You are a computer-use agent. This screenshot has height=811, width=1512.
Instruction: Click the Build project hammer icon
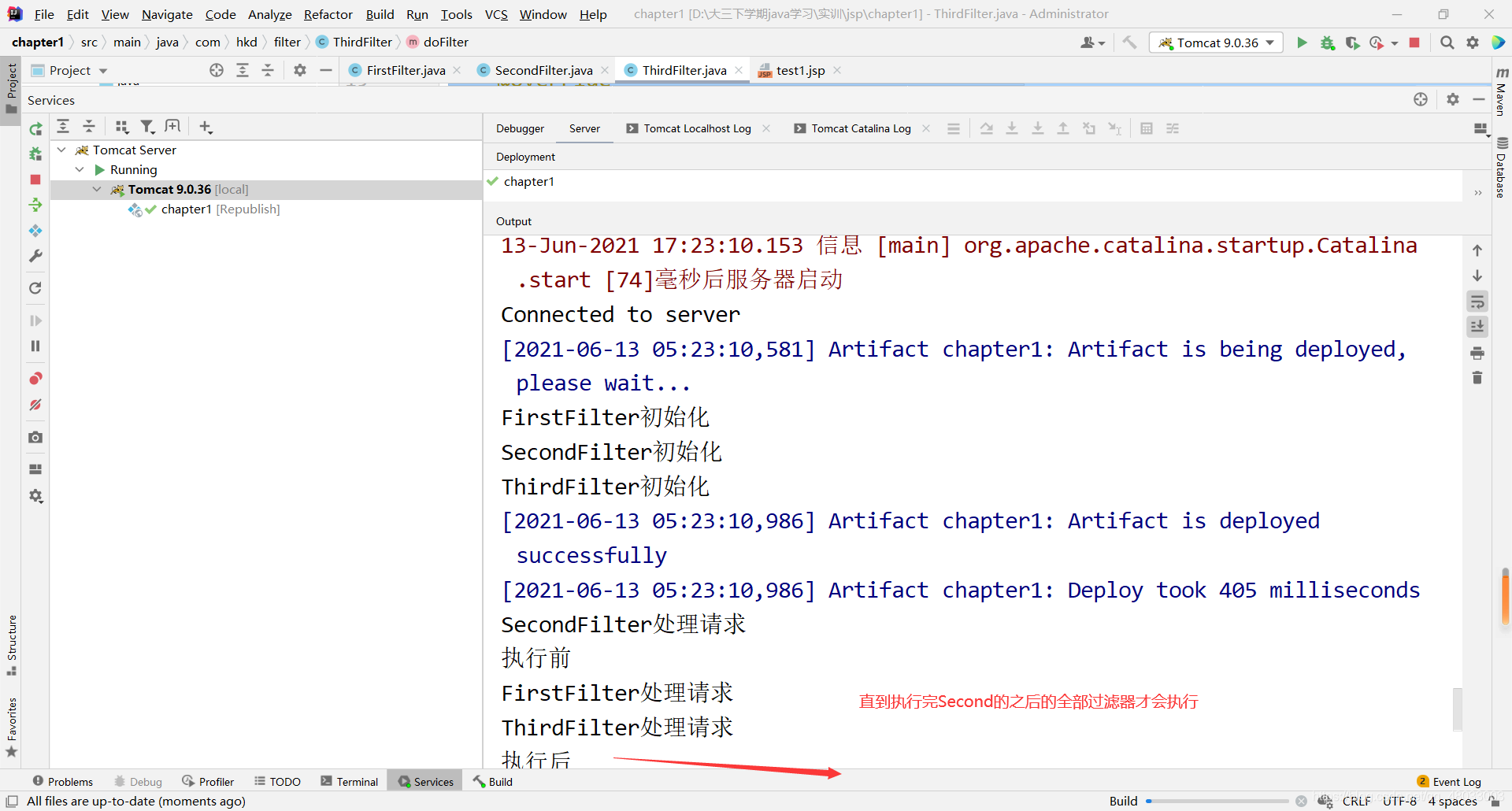coord(1130,43)
